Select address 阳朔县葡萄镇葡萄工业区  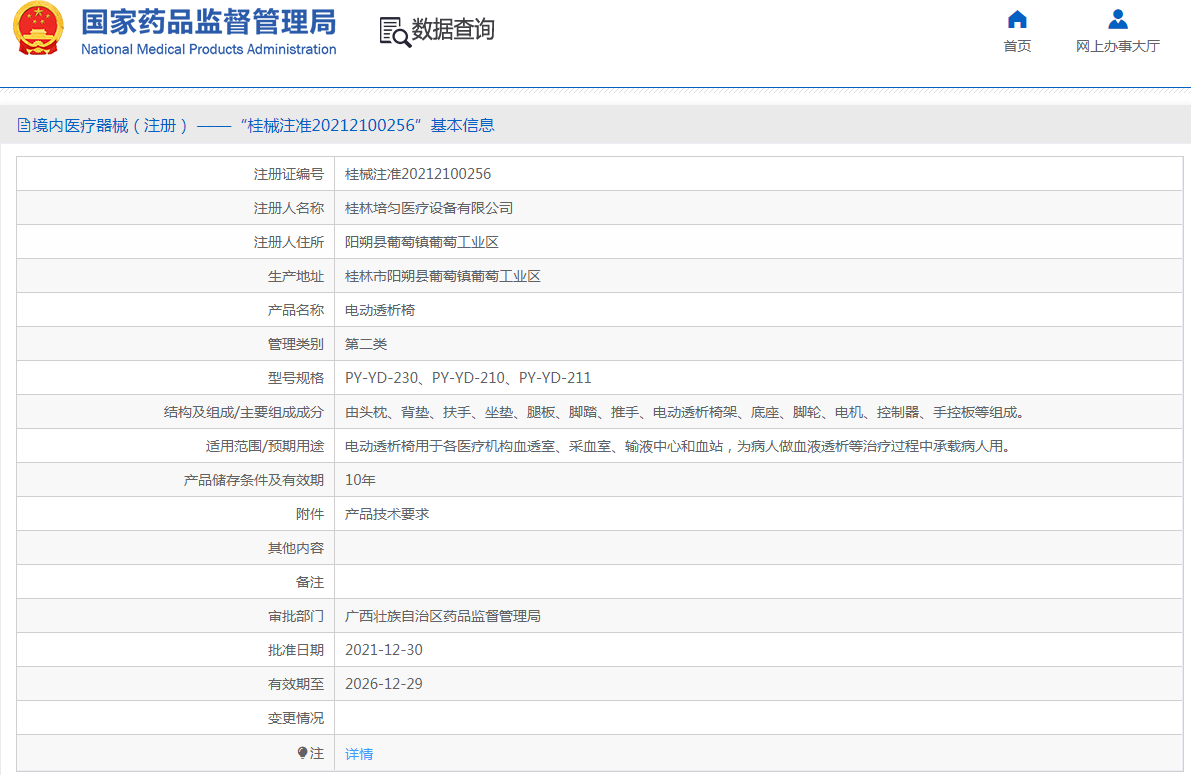point(422,242)
